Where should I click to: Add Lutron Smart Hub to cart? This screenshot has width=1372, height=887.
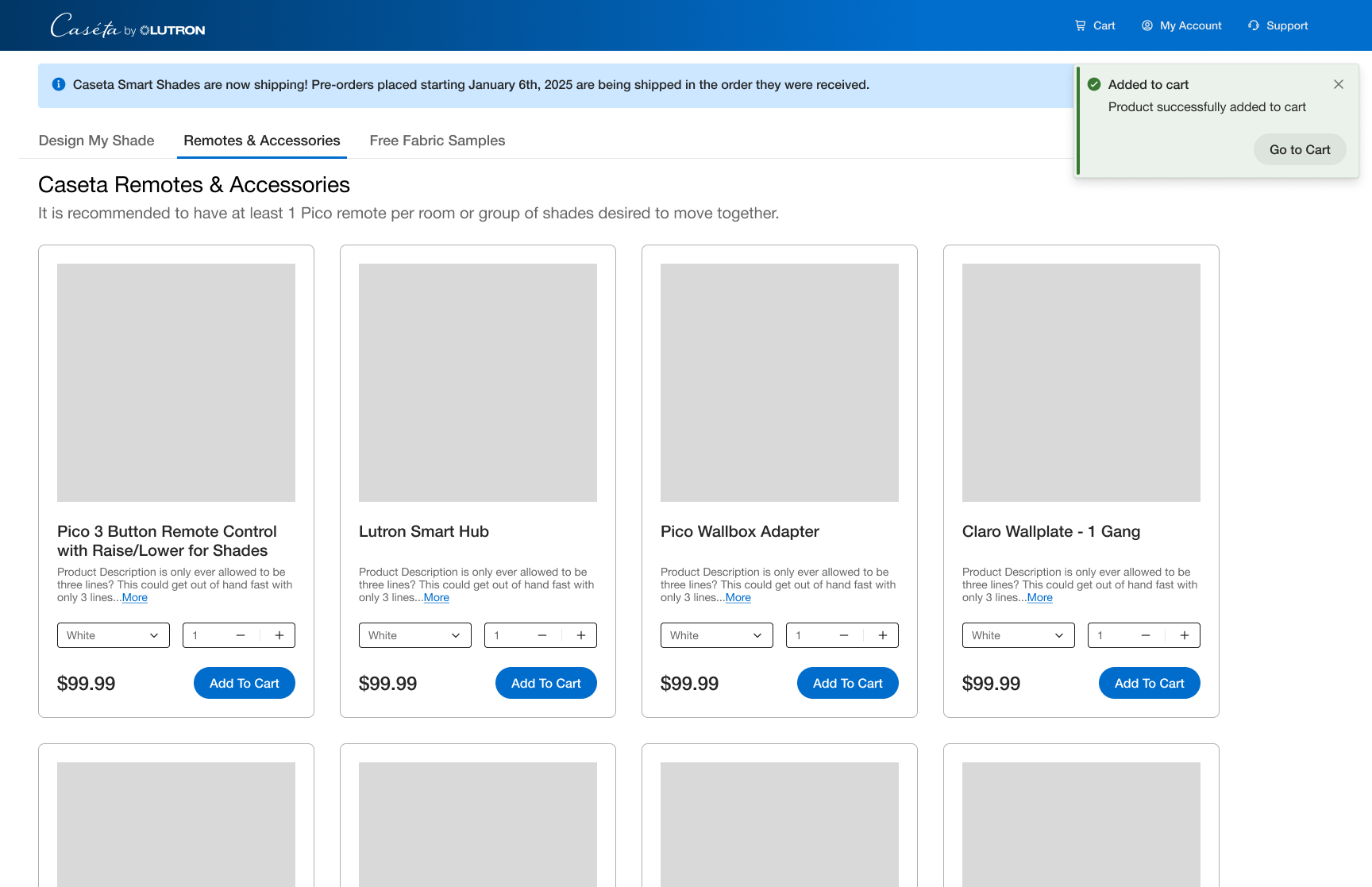(x=546, y=683)
